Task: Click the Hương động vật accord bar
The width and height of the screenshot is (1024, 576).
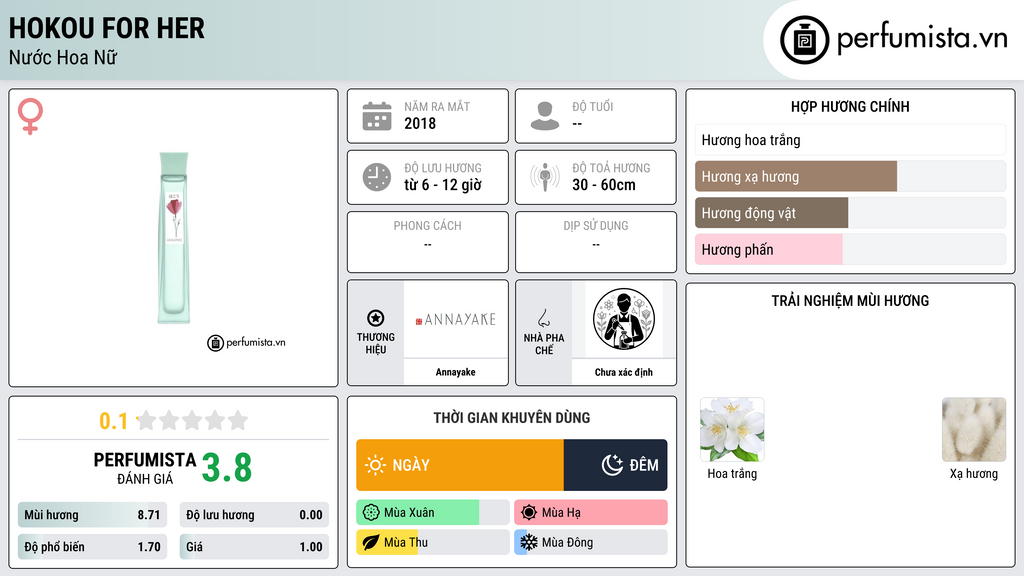Action: click(850, 213)
